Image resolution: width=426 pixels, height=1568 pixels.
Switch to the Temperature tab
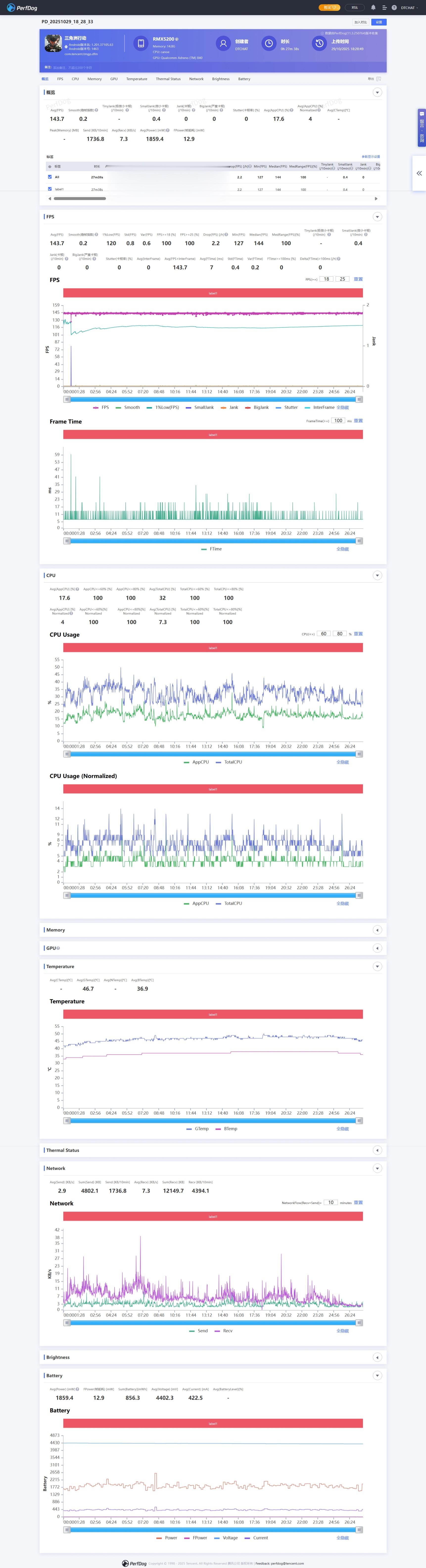[x=137, y=79]
